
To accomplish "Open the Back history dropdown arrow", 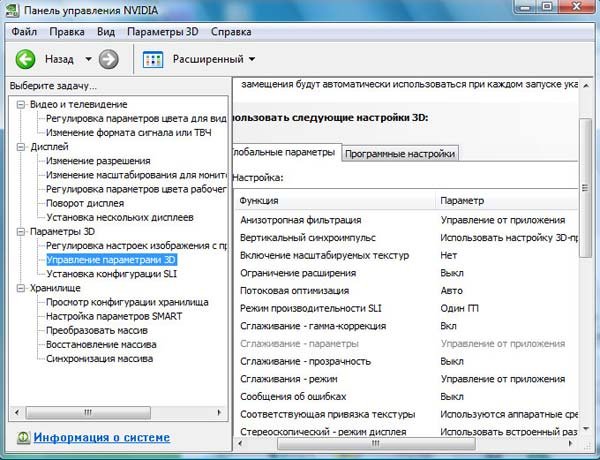I will tap(88, 60).
